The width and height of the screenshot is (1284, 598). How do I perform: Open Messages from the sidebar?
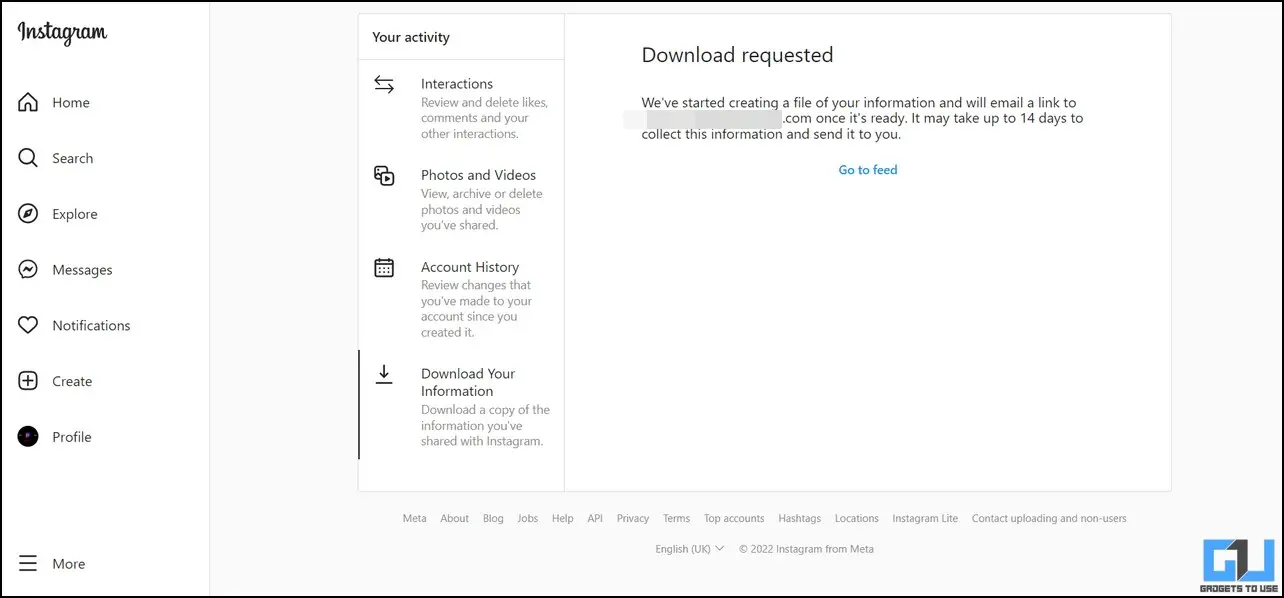[x=82, y=270]
